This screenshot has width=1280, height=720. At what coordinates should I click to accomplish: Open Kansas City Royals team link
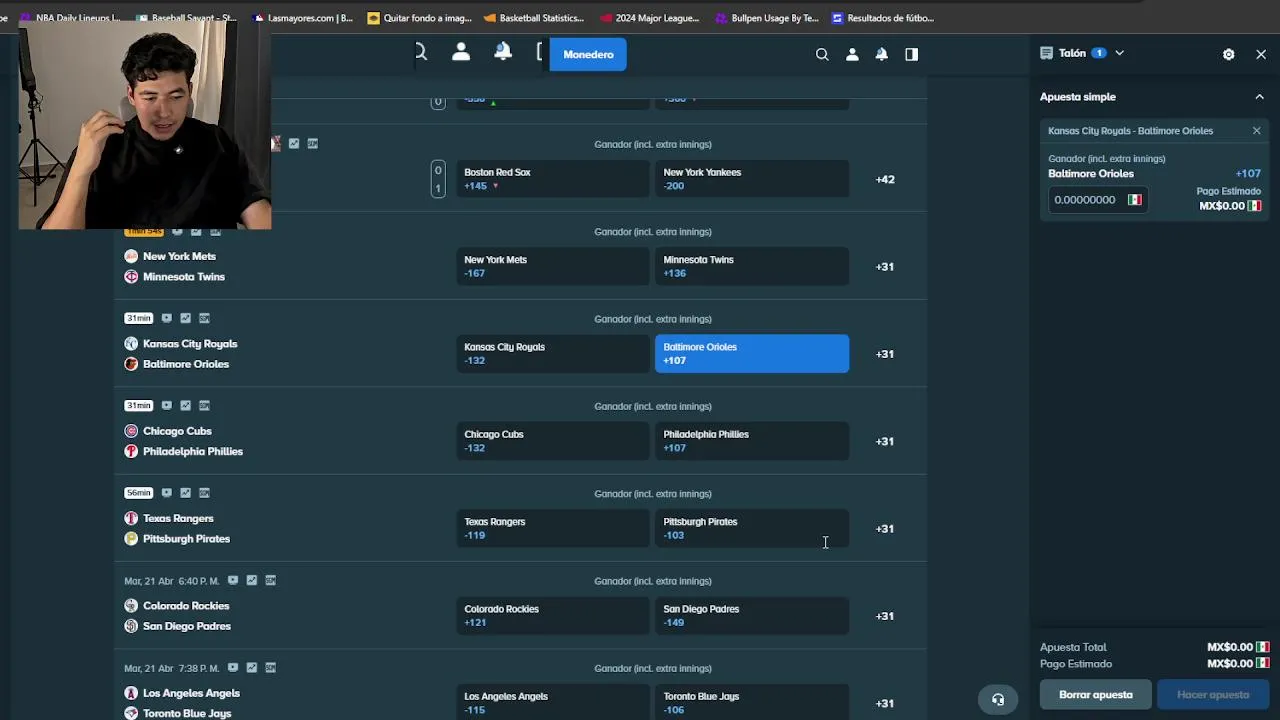190,344
